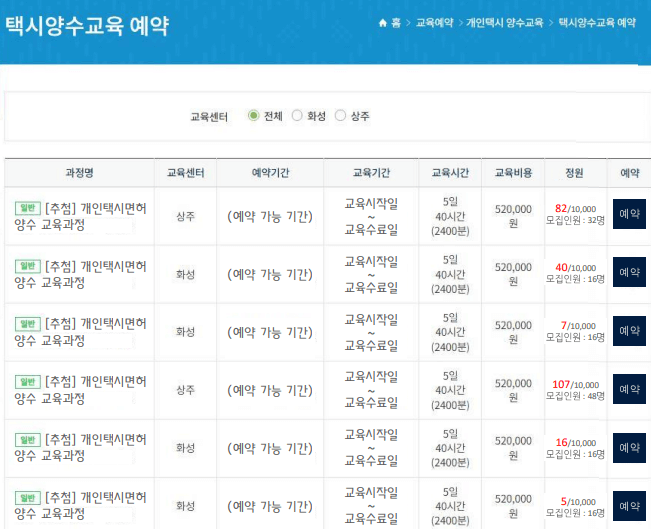
Task: Click the 40/10,000 capacity value
Action: [x=575, y=267]
